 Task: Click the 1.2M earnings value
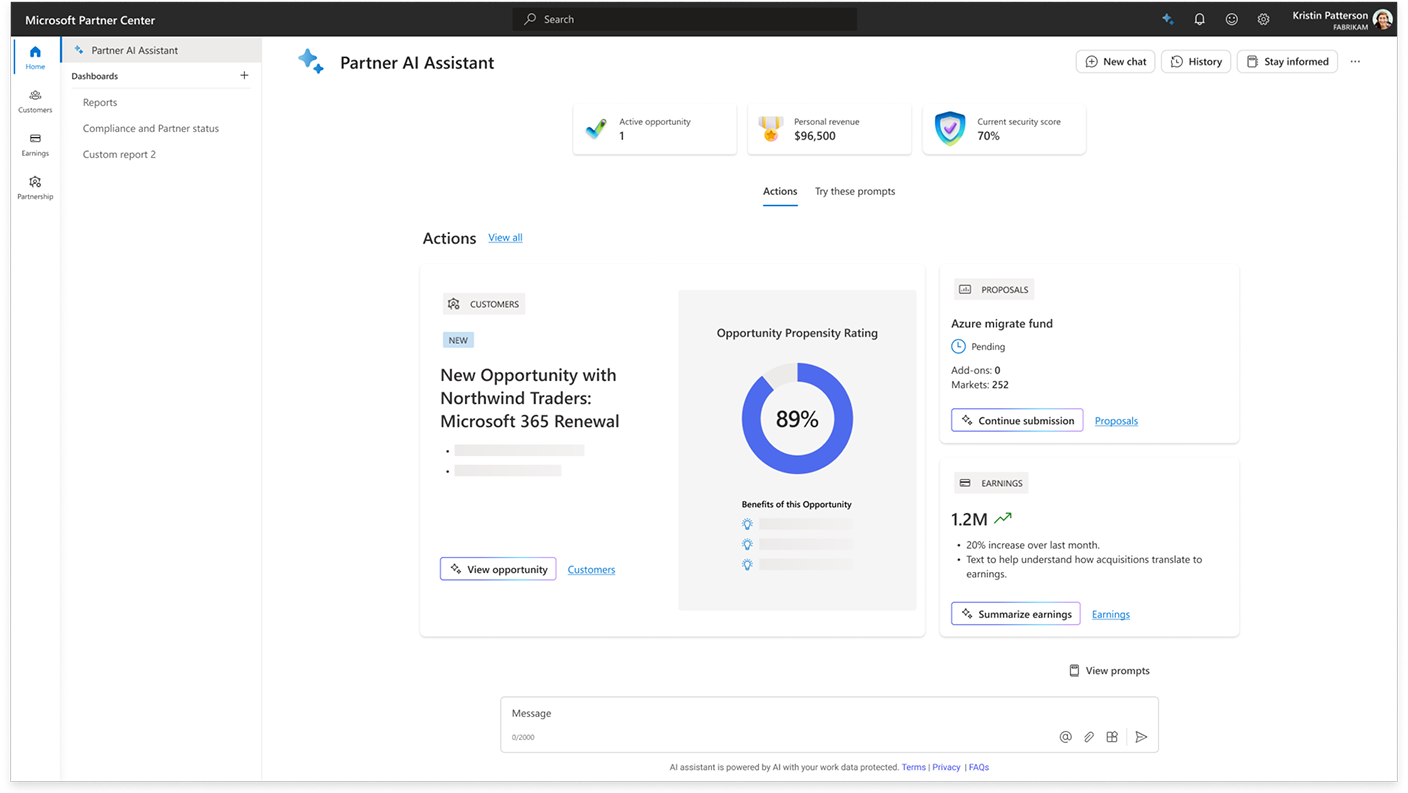tap(969, 519)
